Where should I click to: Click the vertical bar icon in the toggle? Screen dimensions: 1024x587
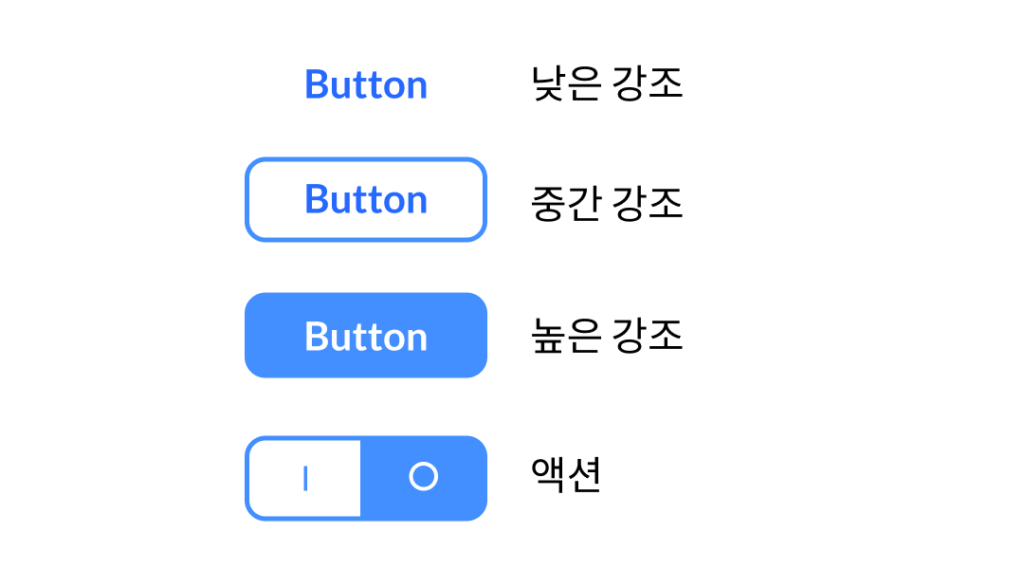click(x=305, y=479)
